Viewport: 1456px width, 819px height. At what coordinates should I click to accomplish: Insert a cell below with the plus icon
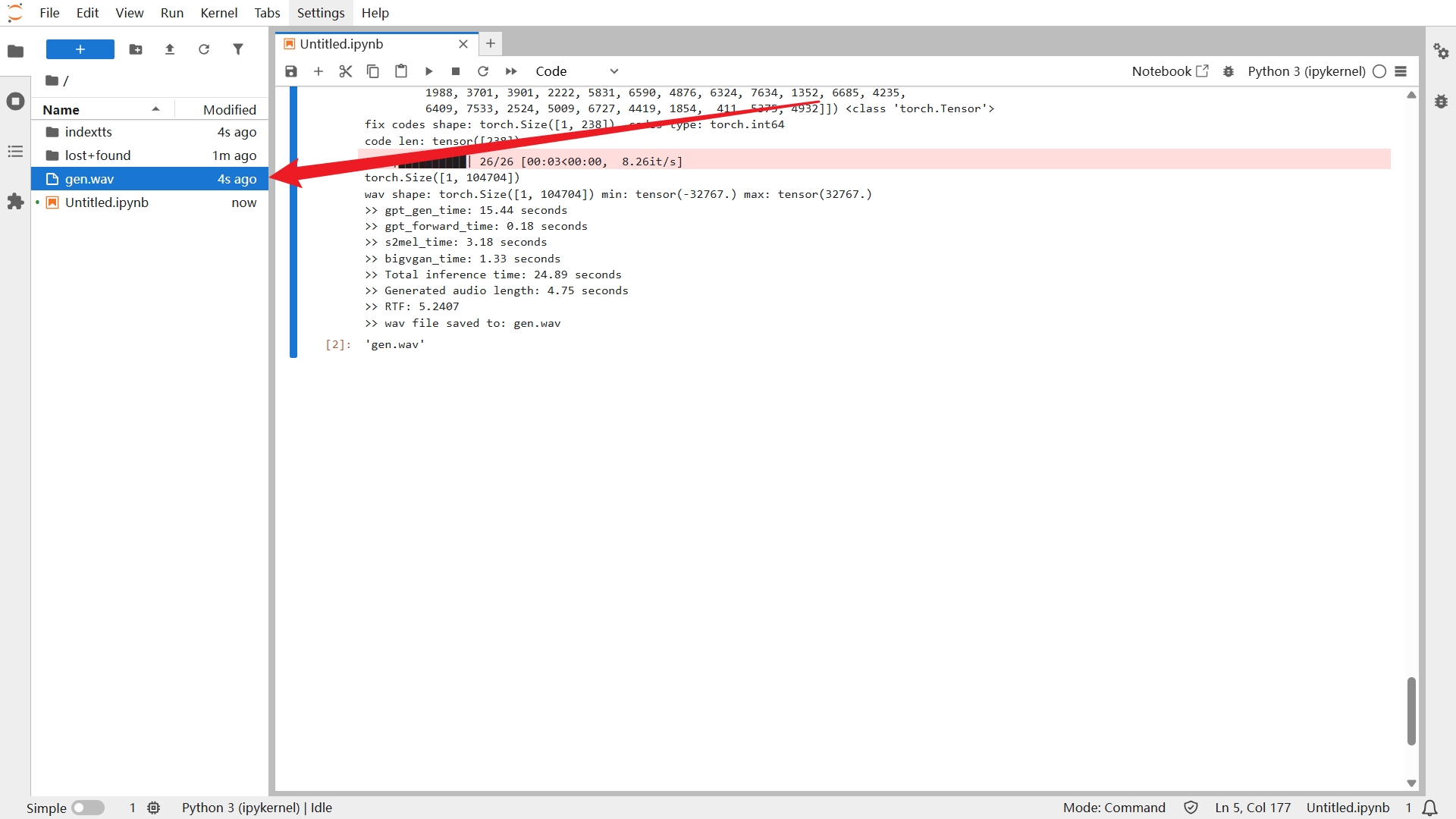tap(318, 71)
